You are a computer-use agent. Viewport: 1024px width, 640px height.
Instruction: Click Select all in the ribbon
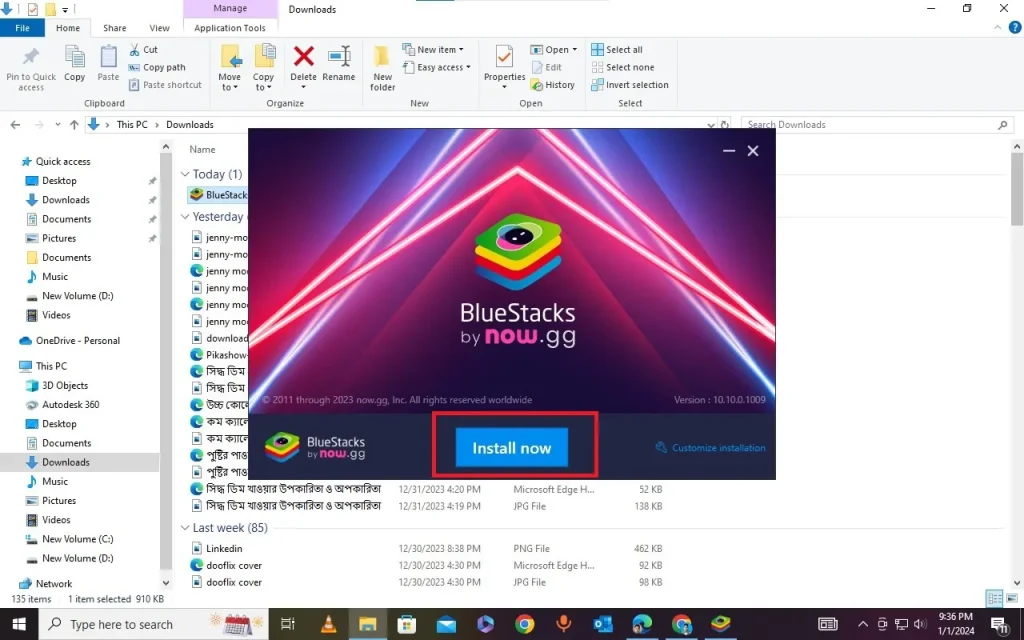(x=617, y=50)
